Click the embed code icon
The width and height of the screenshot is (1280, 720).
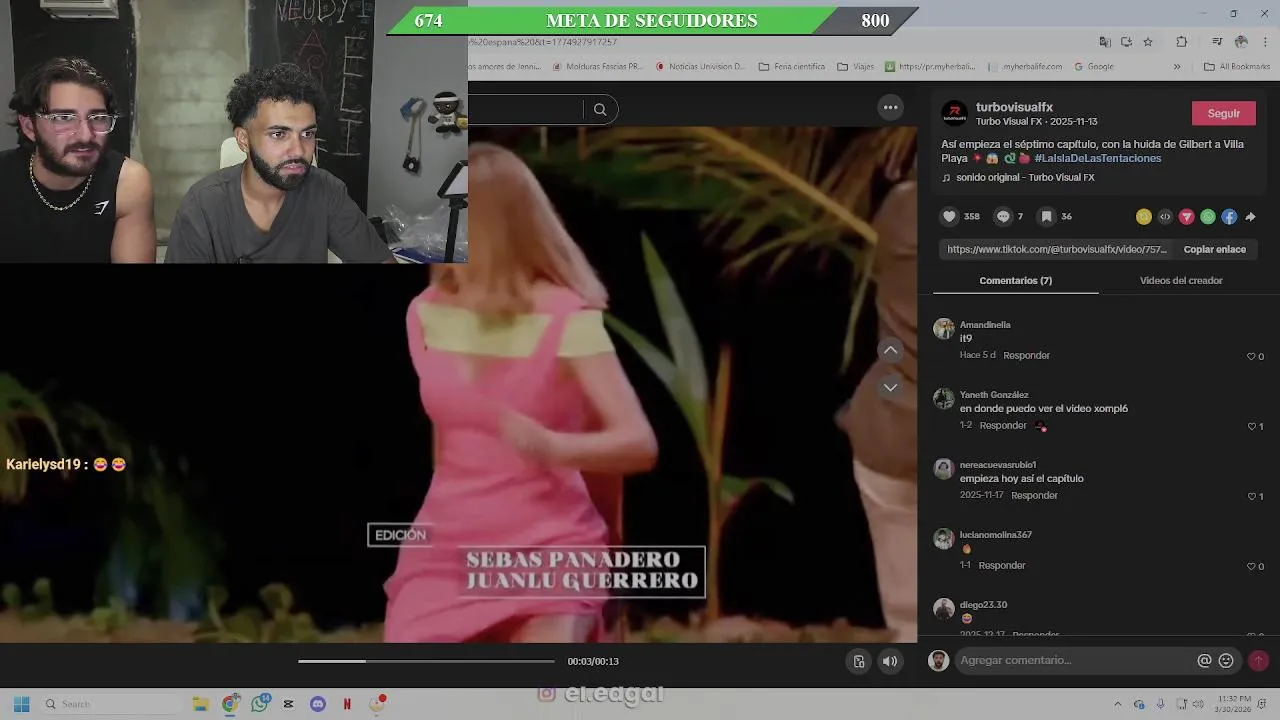pos(1165,216)
